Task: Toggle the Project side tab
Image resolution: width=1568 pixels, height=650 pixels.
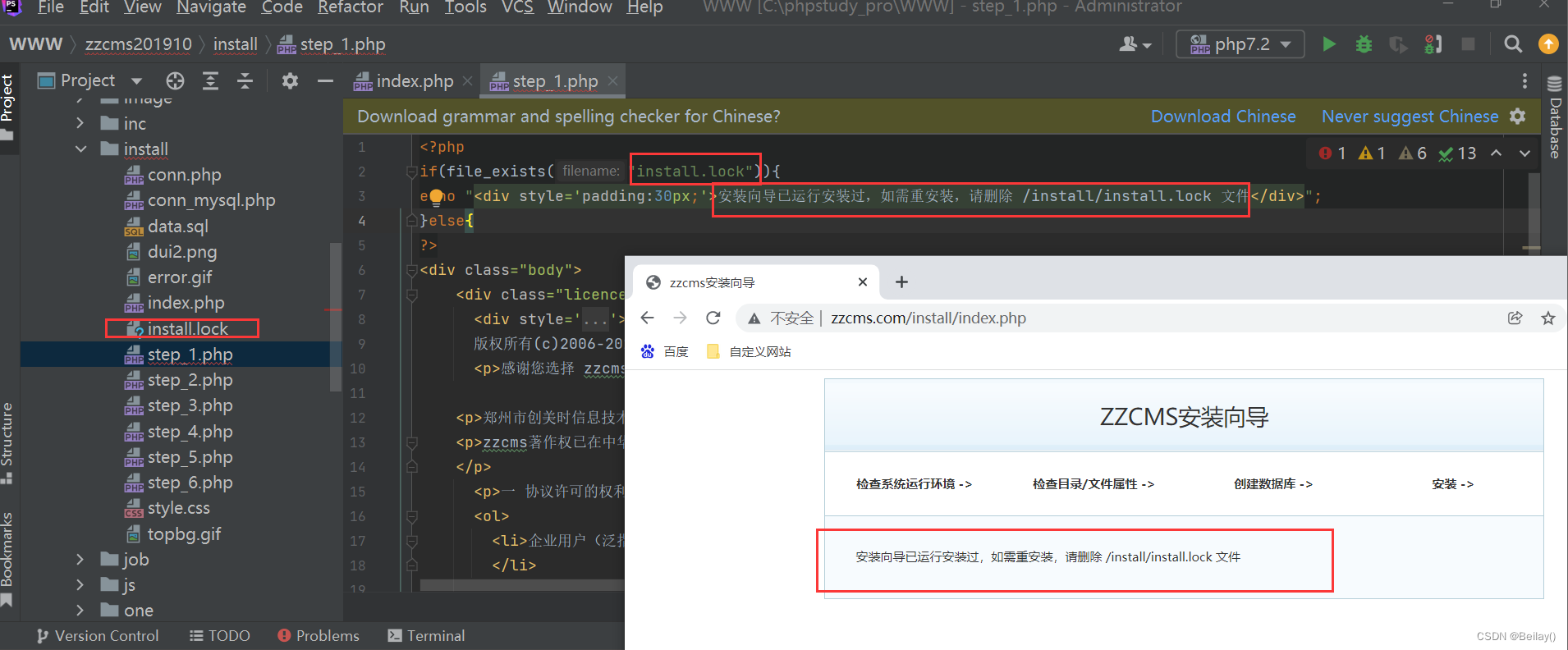Action: pos(7,107)
